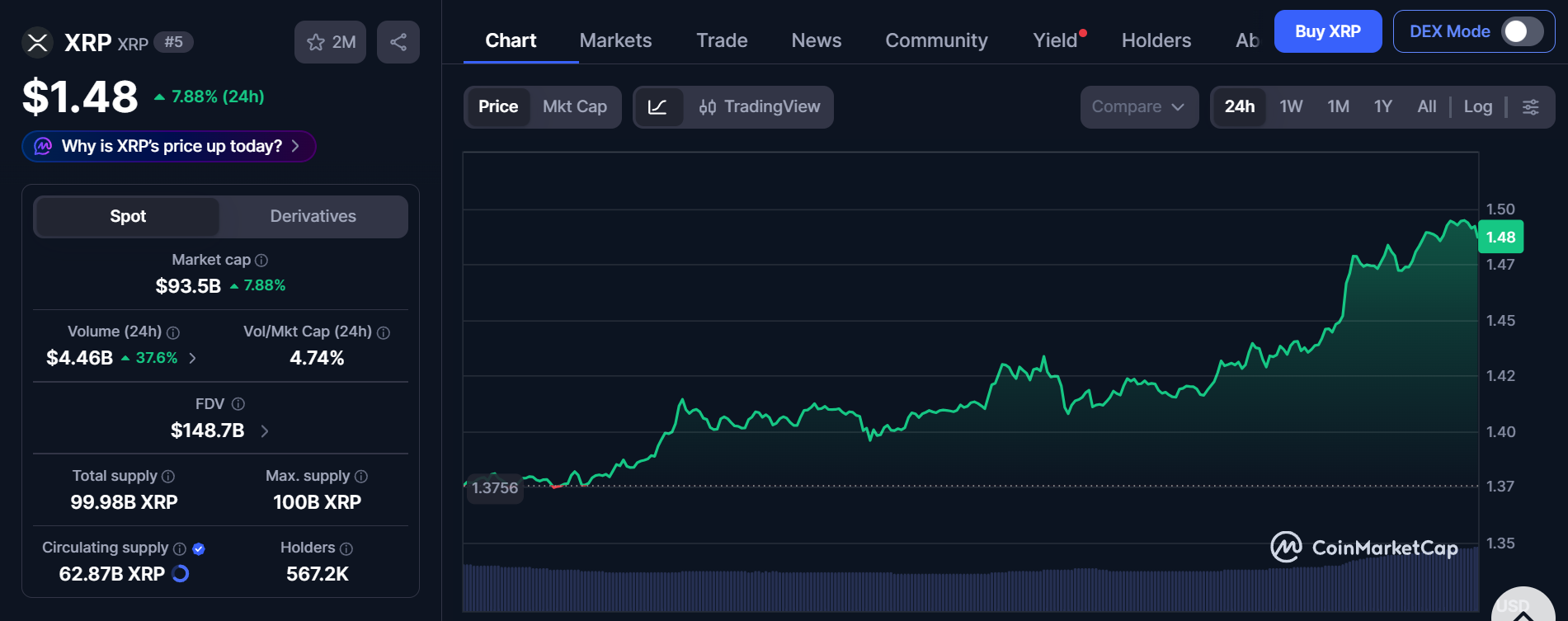
Task: Click the AI icon beside price question
Action: tap(43, 146)
